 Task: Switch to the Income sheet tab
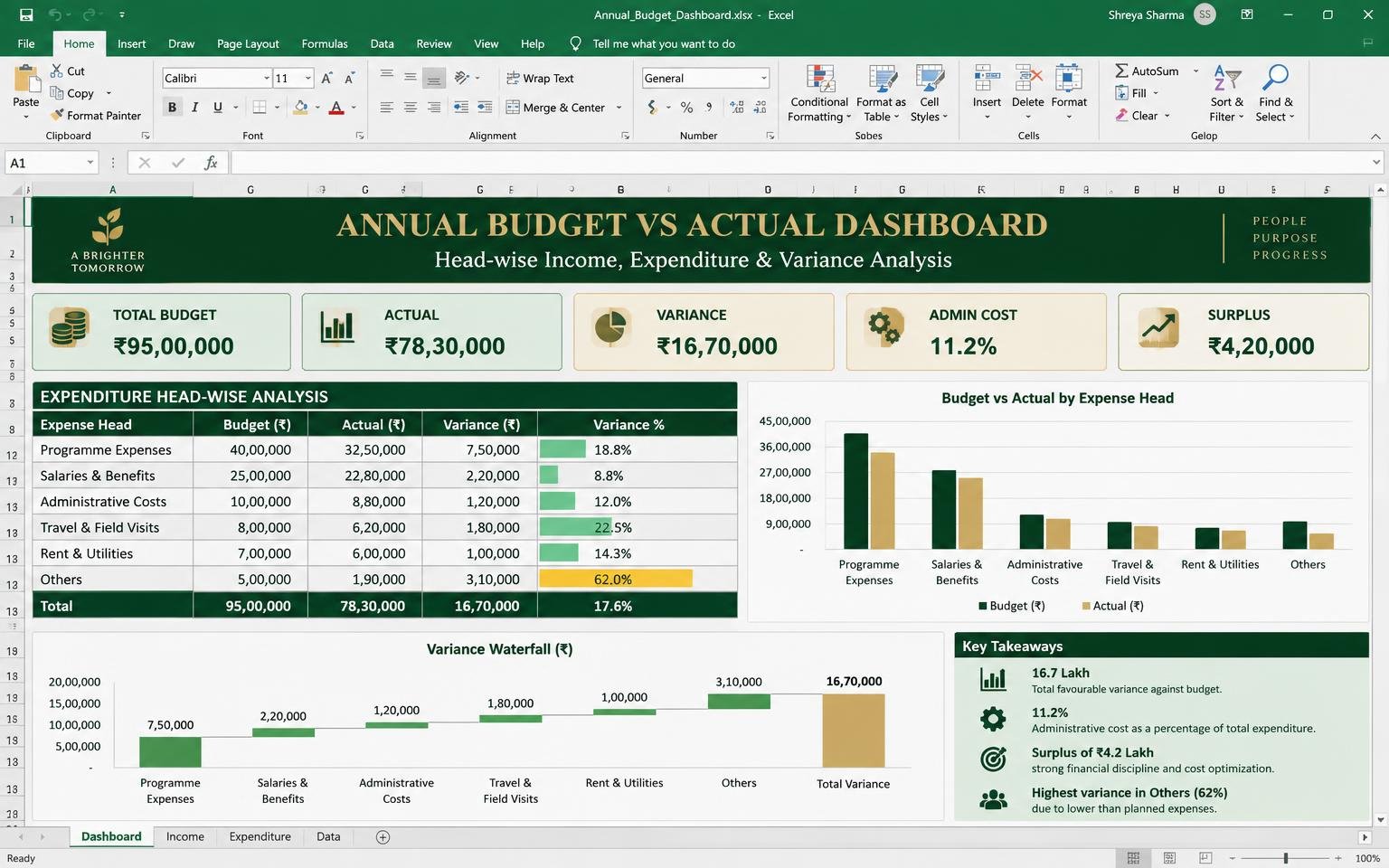[185, 837]
